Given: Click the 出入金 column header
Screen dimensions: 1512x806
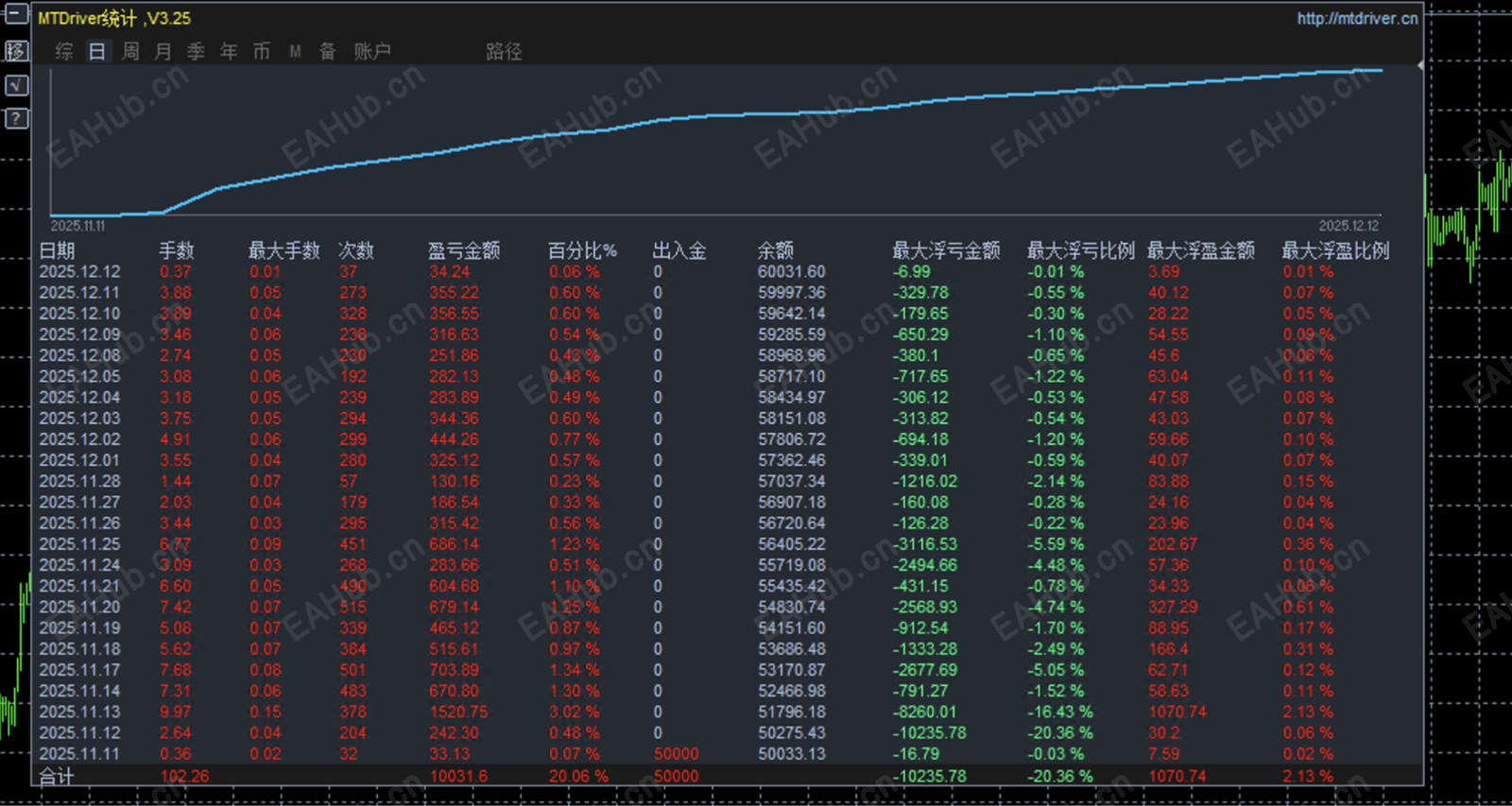Looking at the screenshot, I should (679, 250).
